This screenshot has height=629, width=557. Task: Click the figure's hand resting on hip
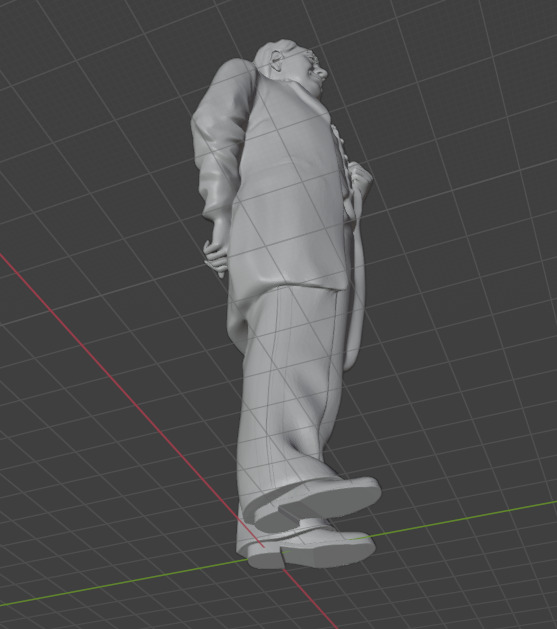(215, 258)
